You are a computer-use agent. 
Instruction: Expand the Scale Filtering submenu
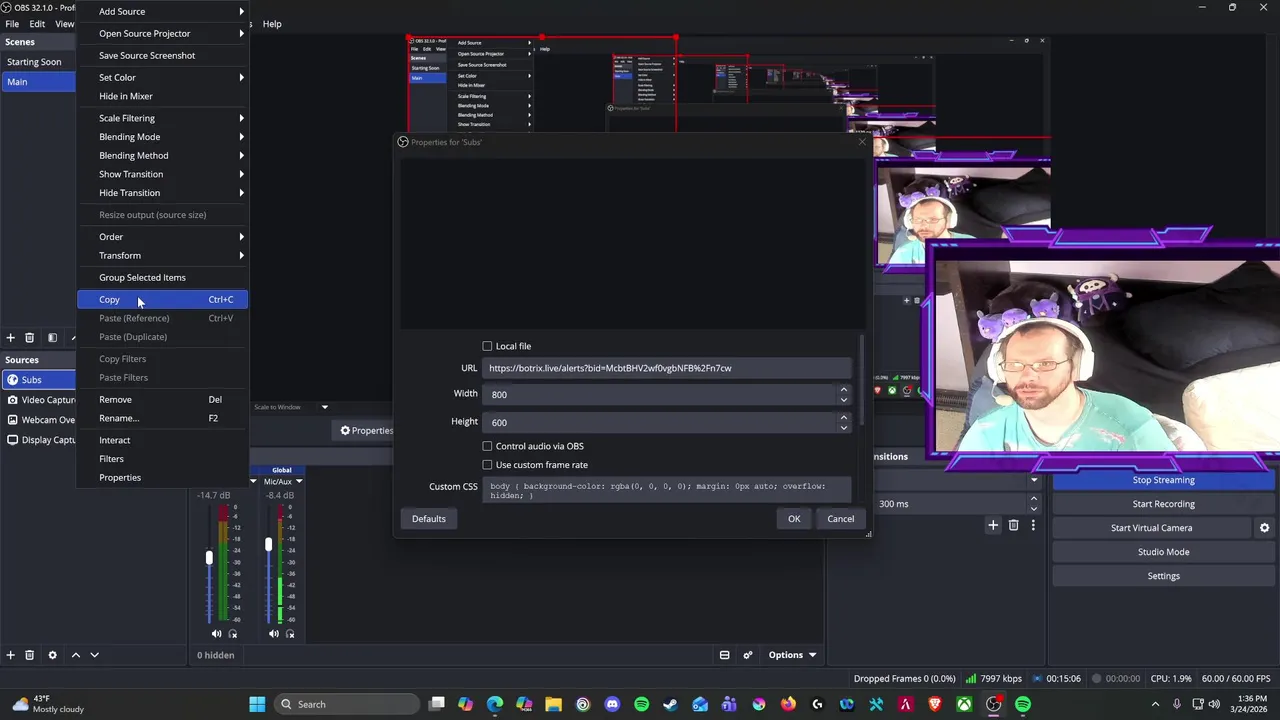(x=162, y=118)
